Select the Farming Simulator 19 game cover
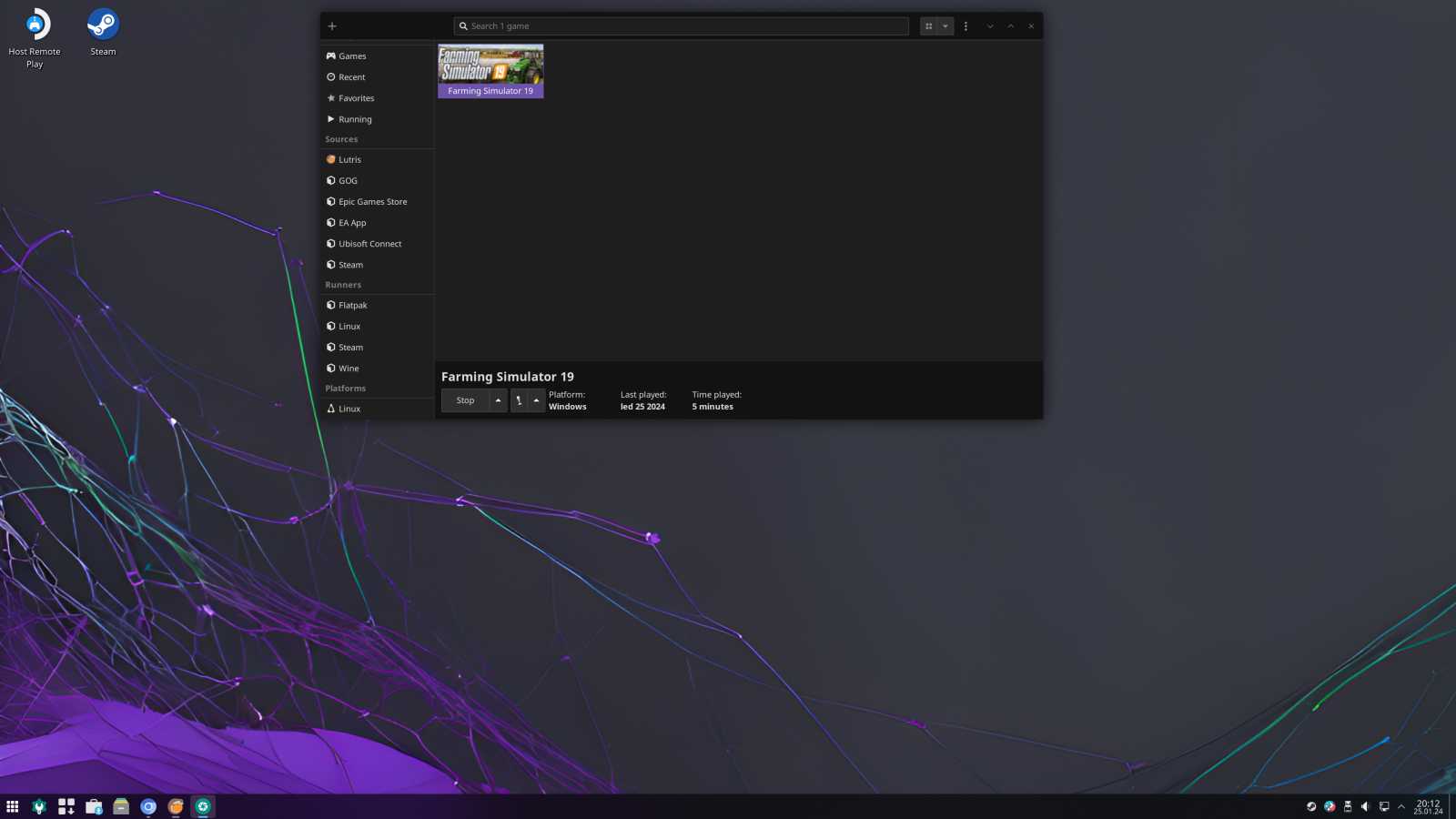The height and width of the screenshot is (819, 1456). coord(490,71)
